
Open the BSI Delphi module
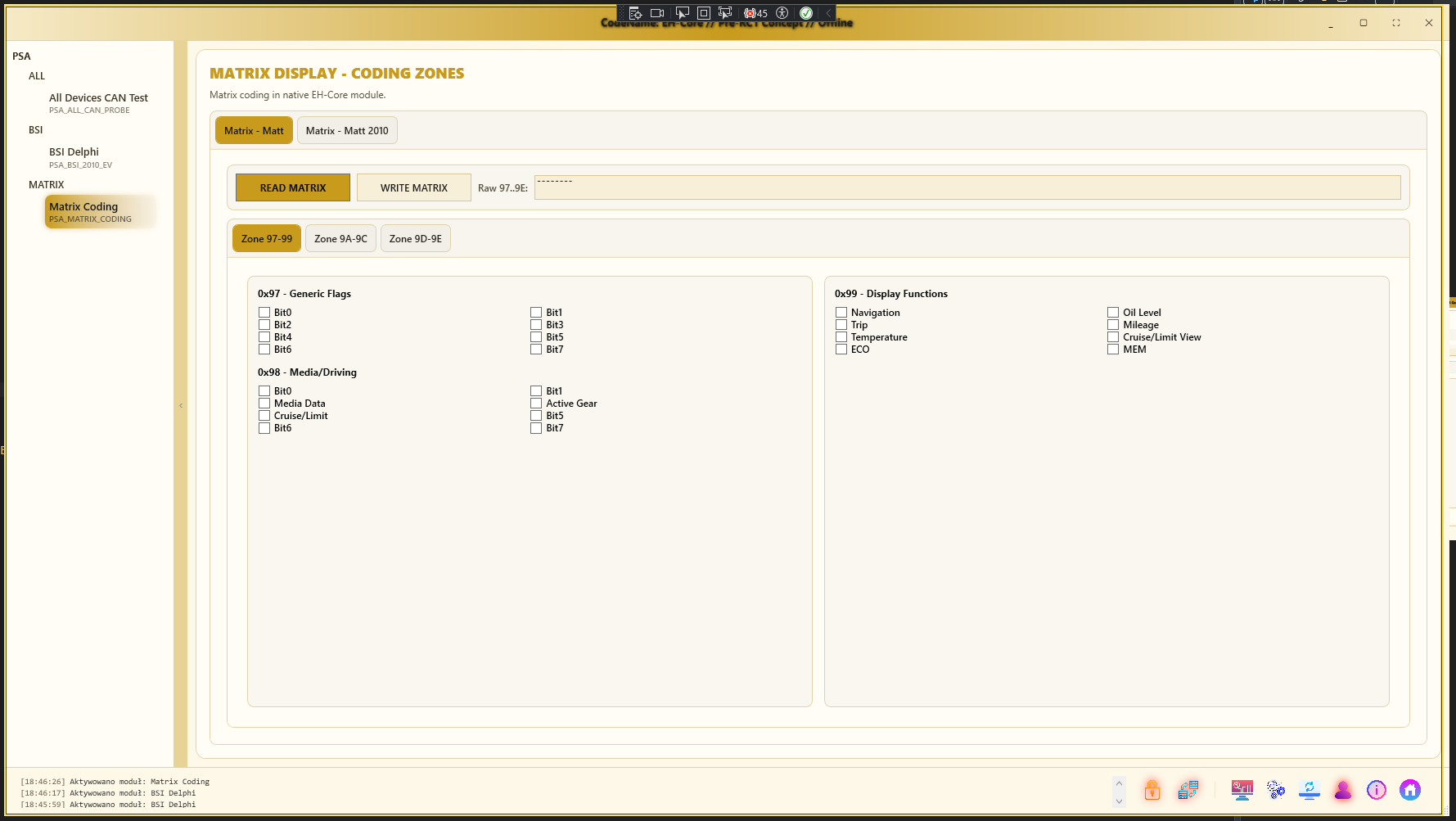point(80,157)
